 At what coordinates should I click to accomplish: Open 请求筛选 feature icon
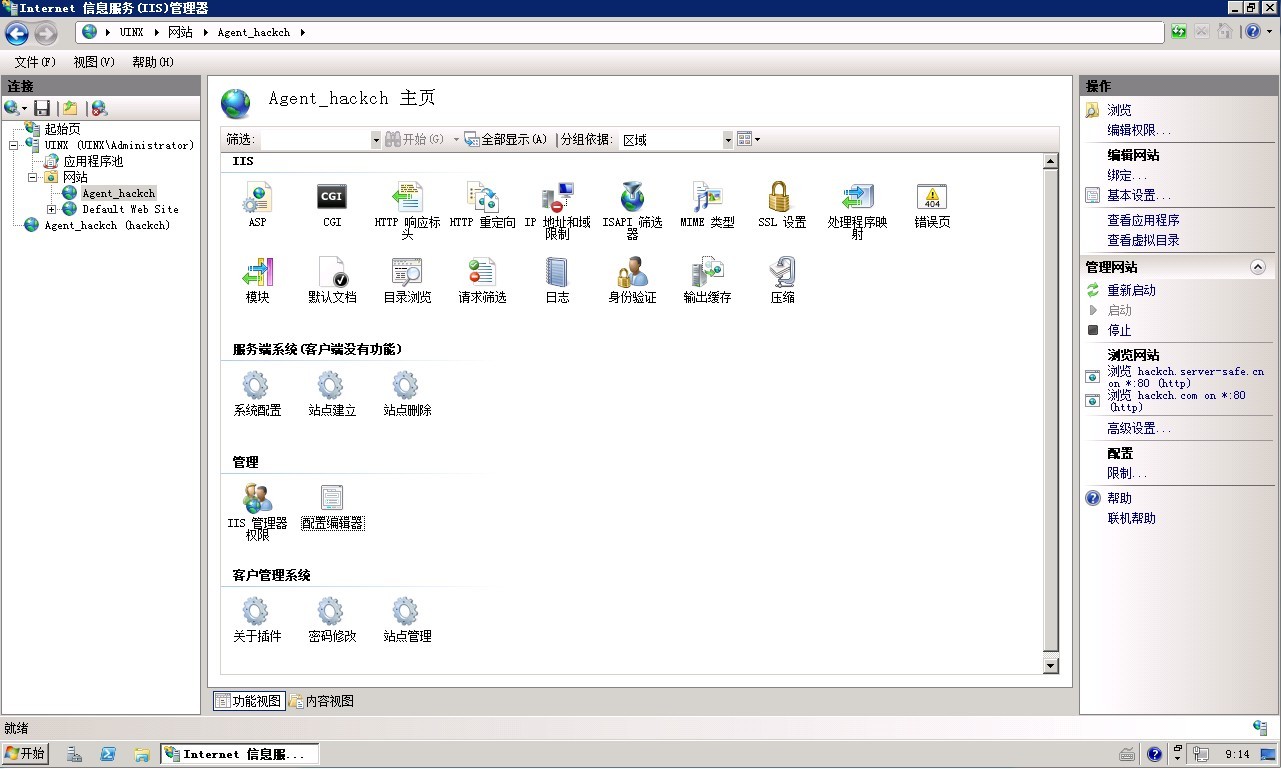pos(482,272)
